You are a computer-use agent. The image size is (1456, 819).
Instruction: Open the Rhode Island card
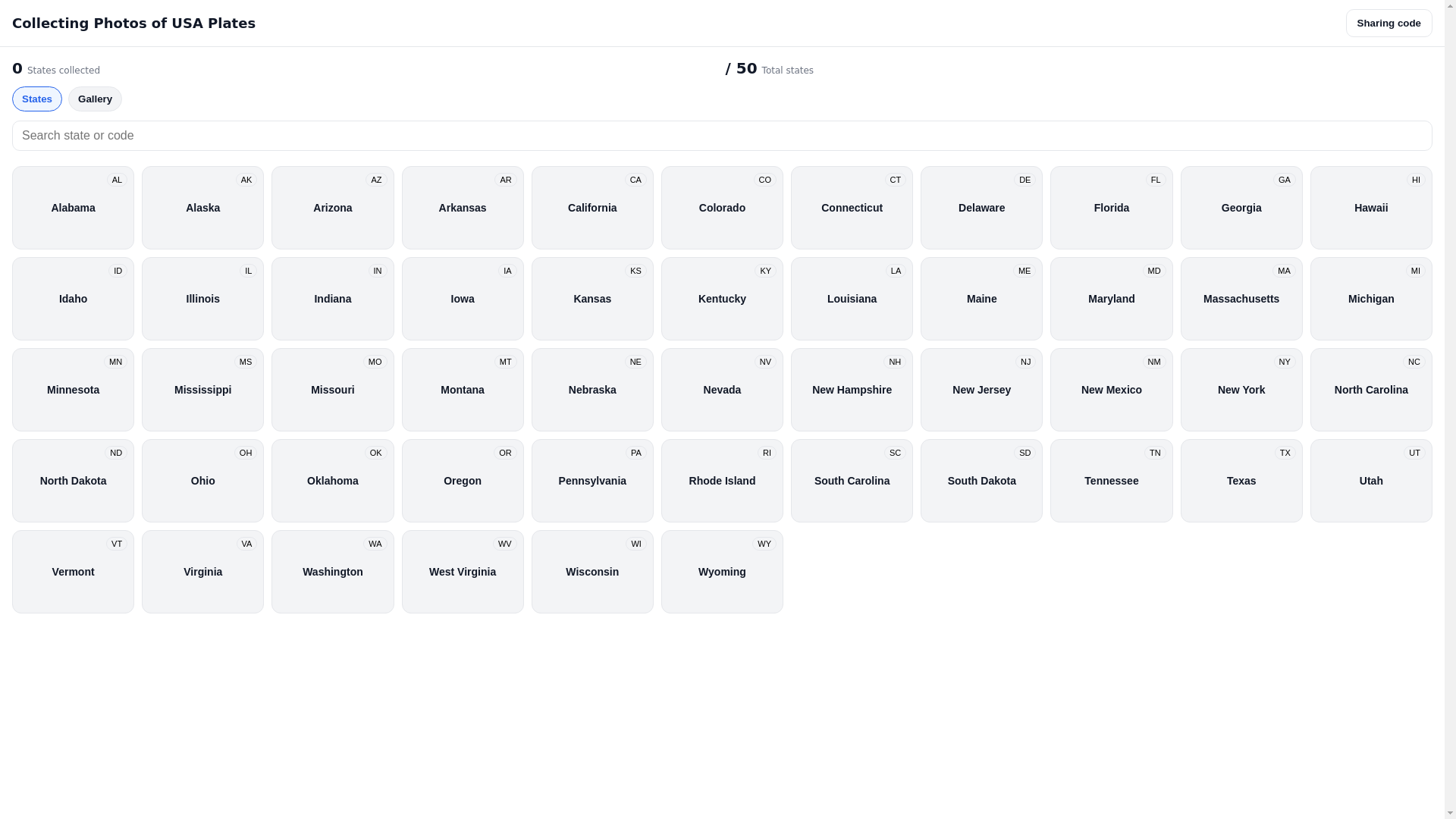(x=722, y=481)
